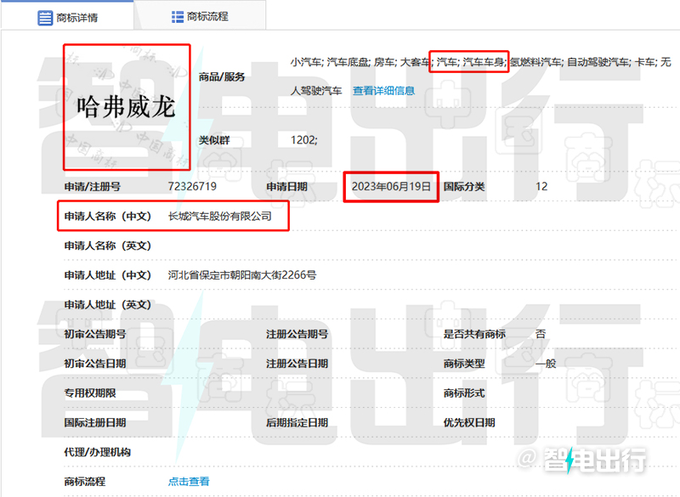Click the 申请/注册号 label
Viewport: 680px width, 497px height.
point(92,186)
